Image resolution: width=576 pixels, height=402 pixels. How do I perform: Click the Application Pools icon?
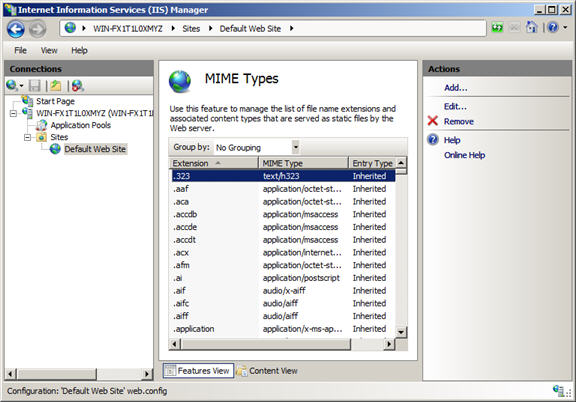pos(42,125)
